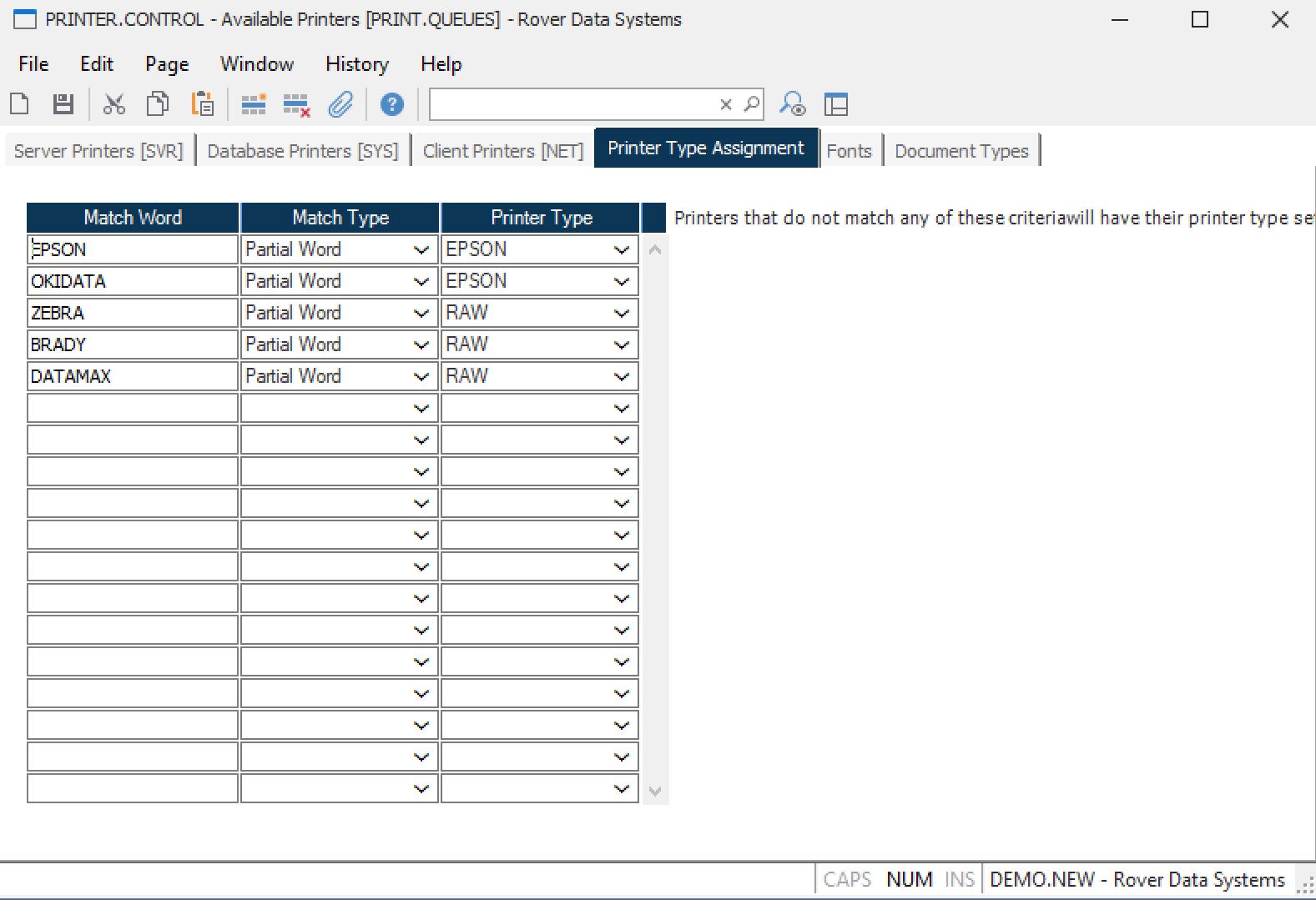This screenshot has width=1316, height=900.
Task: Switch to the Fonts tab
Action: (849, 151)
